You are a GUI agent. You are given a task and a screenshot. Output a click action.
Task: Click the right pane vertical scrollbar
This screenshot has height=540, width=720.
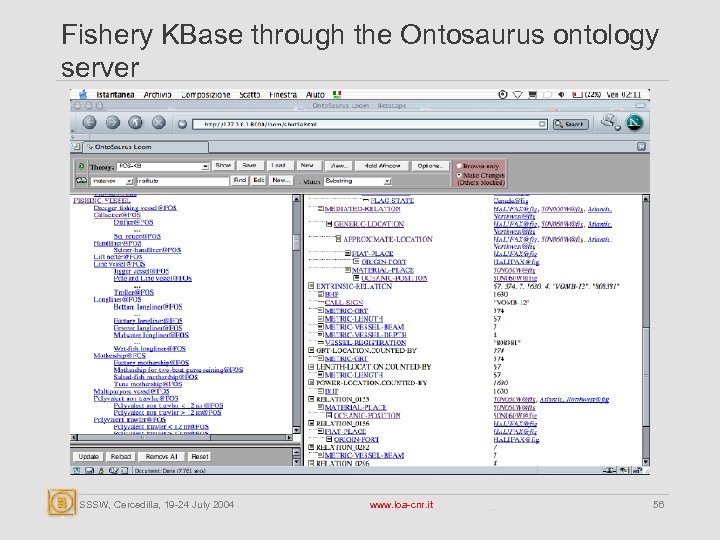646,331
